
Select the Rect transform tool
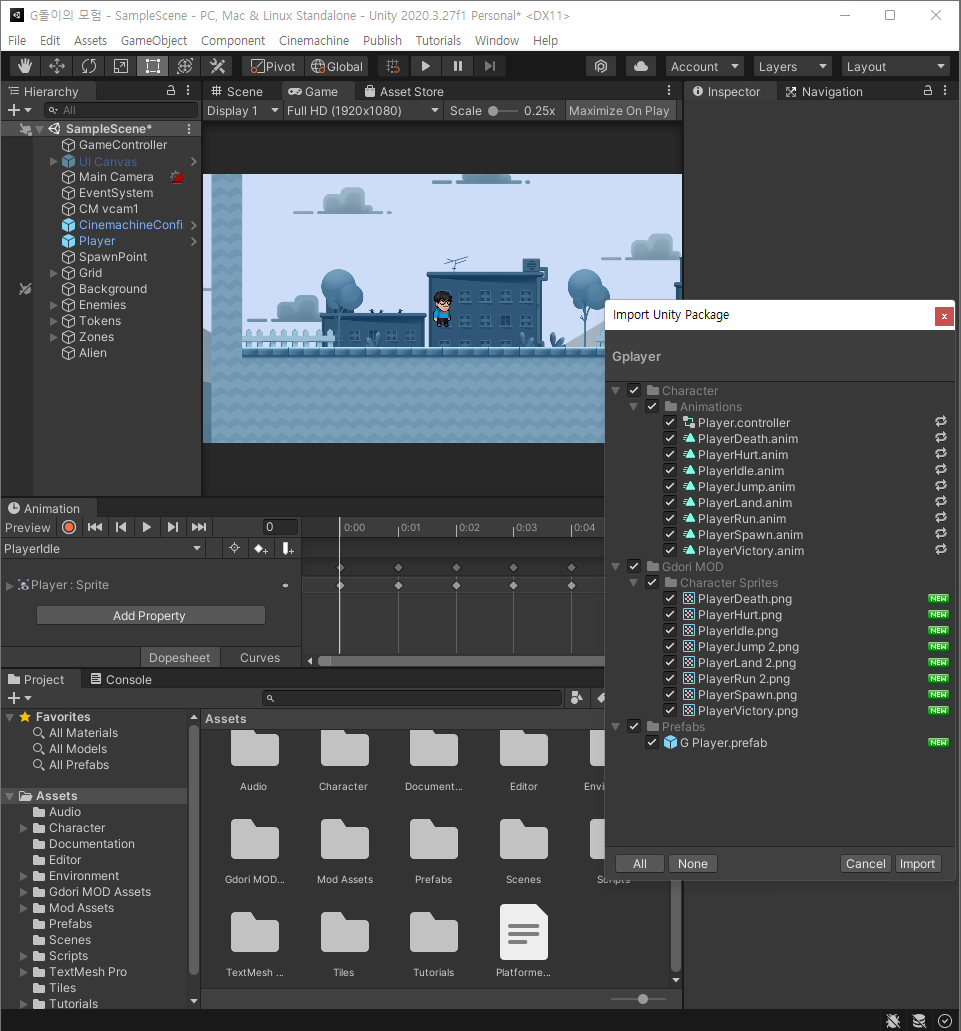[x=152, y=66]
